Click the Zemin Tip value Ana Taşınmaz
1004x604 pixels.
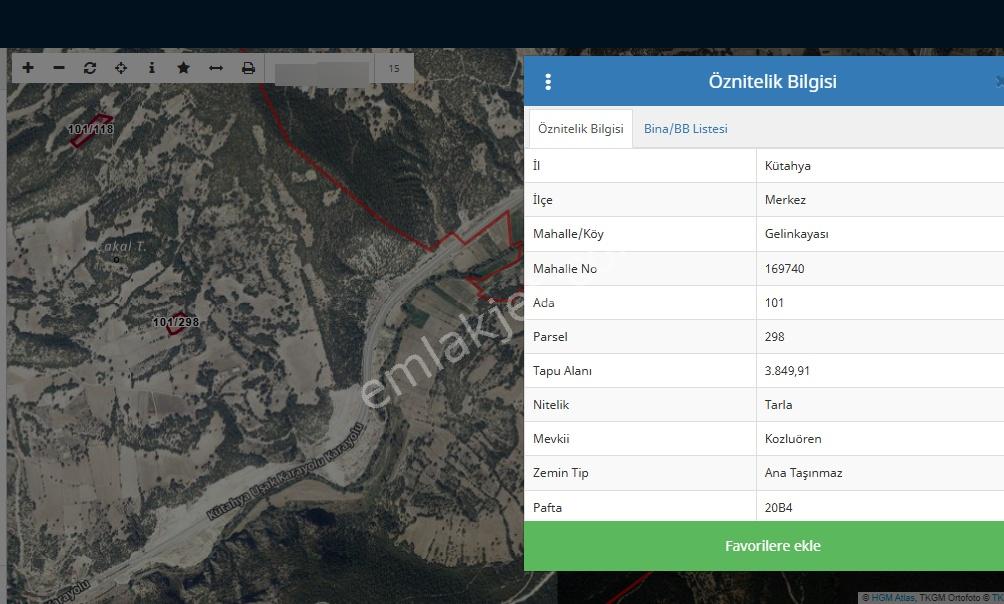(x=803, y=473)
